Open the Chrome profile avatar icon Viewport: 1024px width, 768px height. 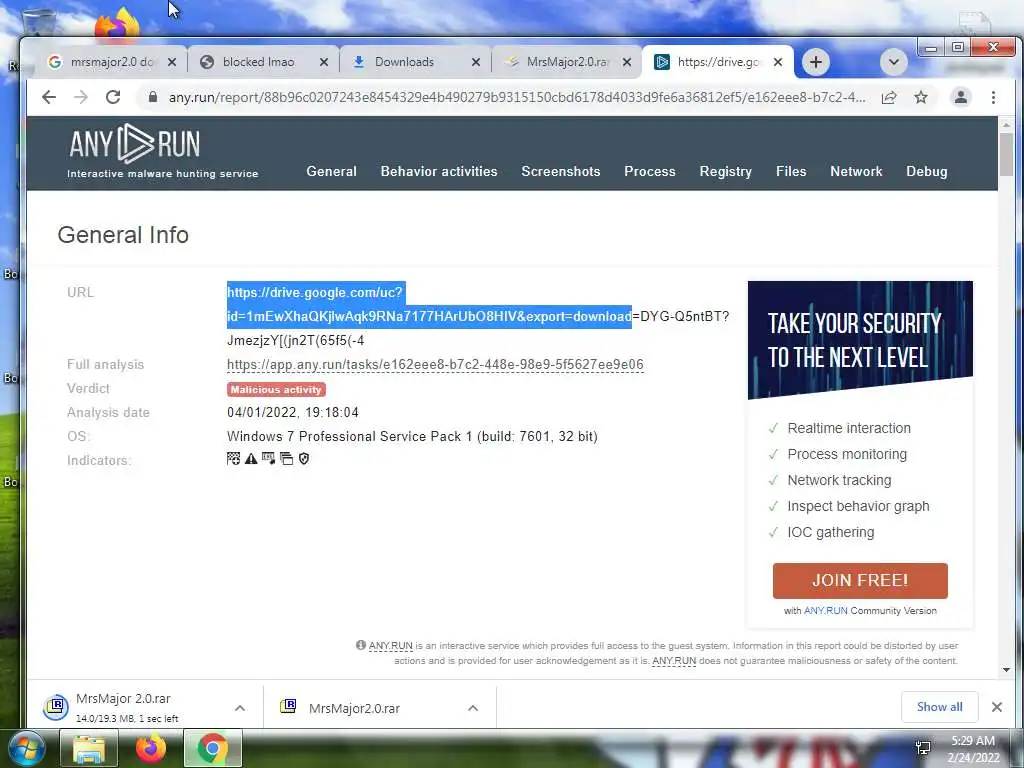click(961, 97)
